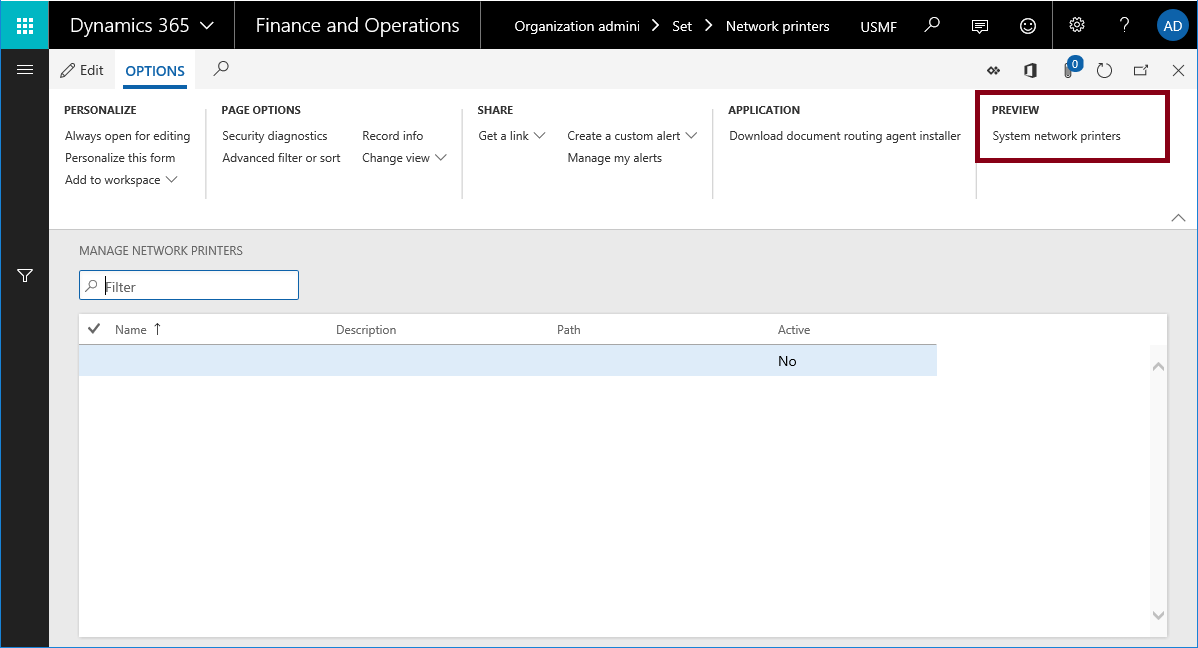1198x648 pixels.
Task: Click Download document routing agent installer
Action: point(844,135)
